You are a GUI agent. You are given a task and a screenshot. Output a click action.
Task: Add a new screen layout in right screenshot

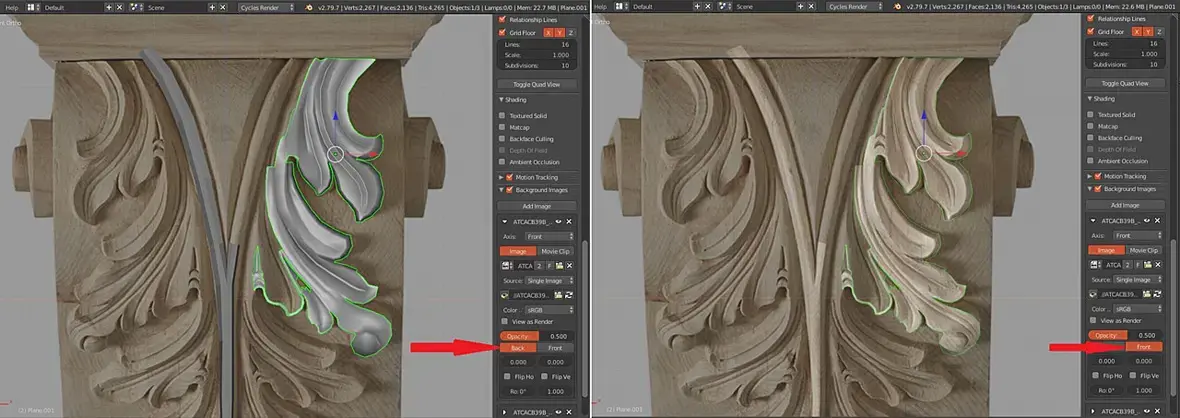coord(698,7)
